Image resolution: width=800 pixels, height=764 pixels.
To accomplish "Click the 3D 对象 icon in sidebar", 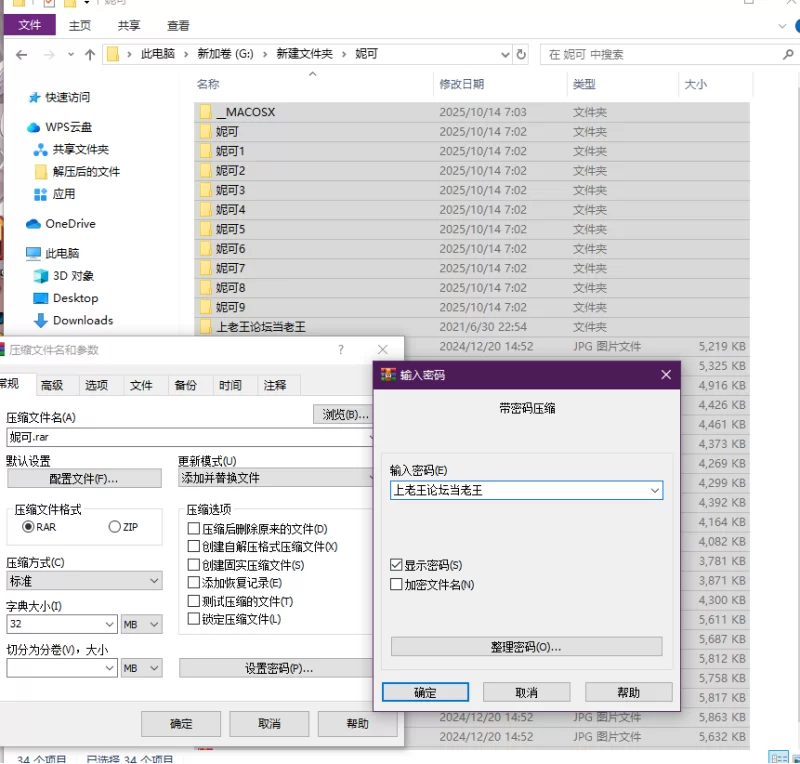I will coord(41,276).
